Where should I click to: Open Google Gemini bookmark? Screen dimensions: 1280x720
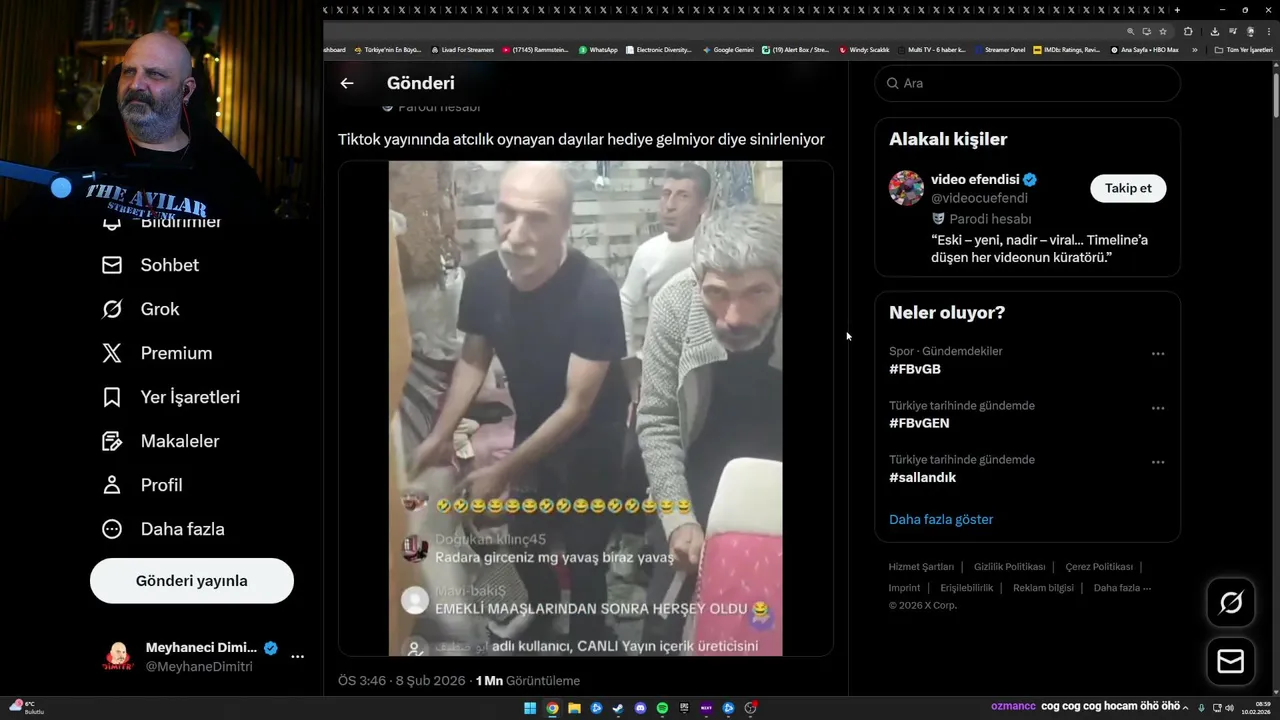point(728,49)
